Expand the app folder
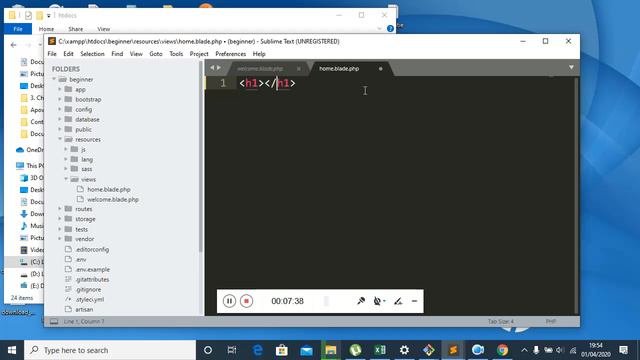Viewport: 640px width, 360px height. coord(60,89)
